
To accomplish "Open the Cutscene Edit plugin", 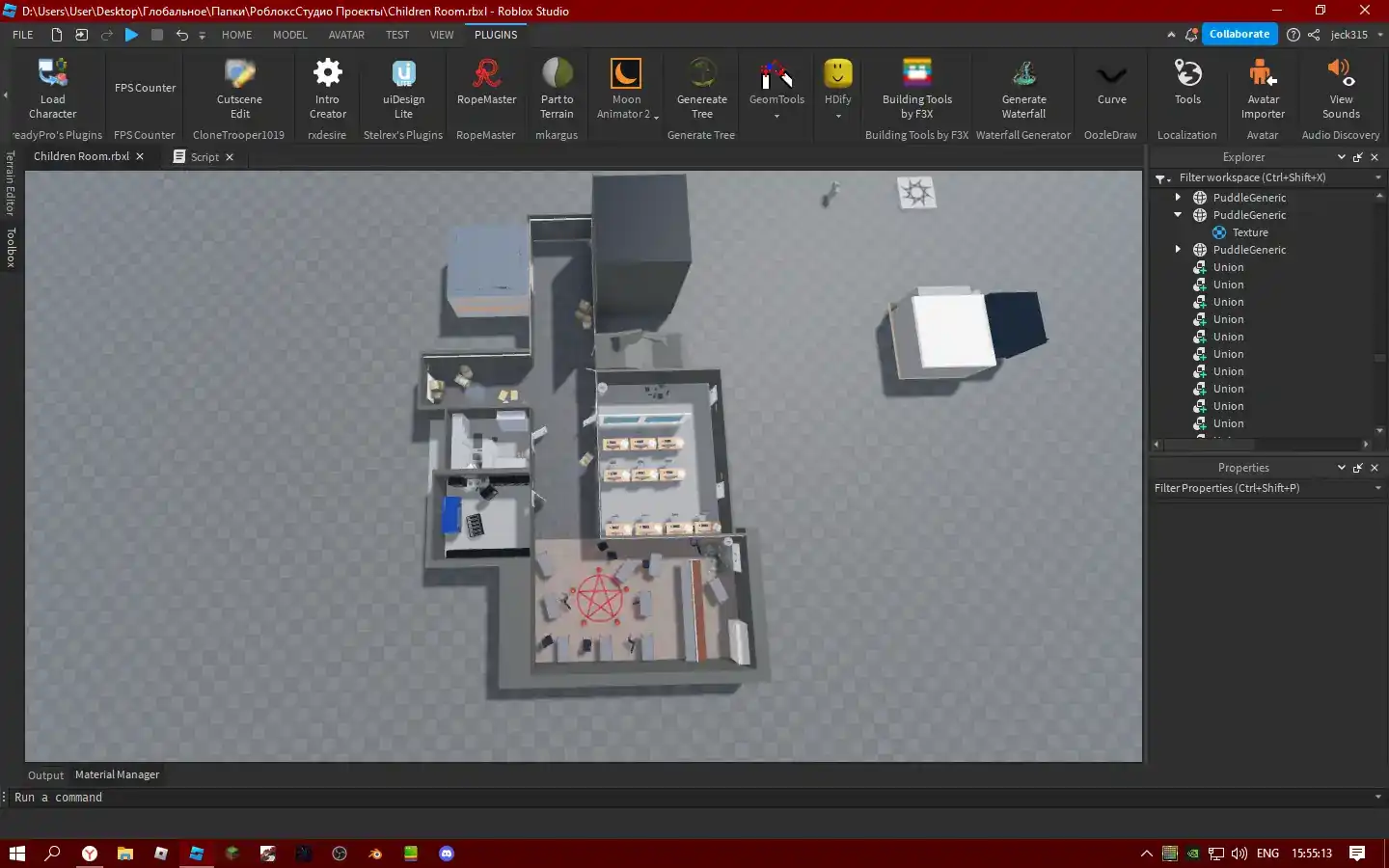I will click(239, 89).
